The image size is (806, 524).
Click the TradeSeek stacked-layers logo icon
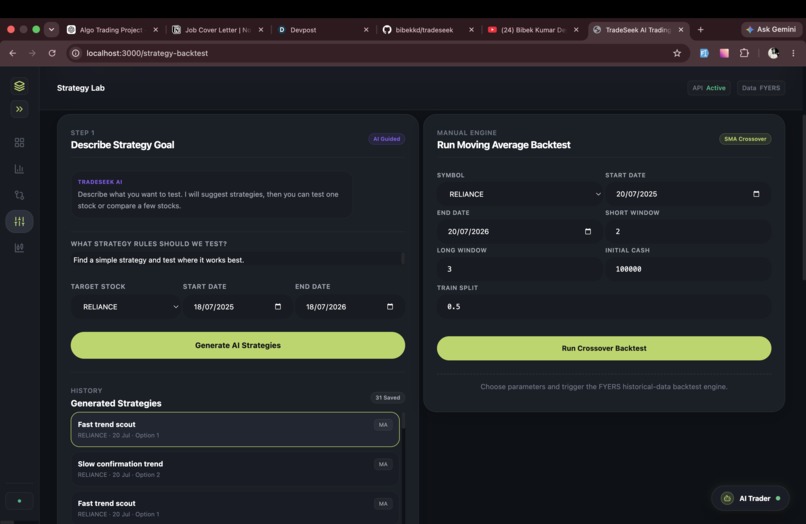click(20, 86)
